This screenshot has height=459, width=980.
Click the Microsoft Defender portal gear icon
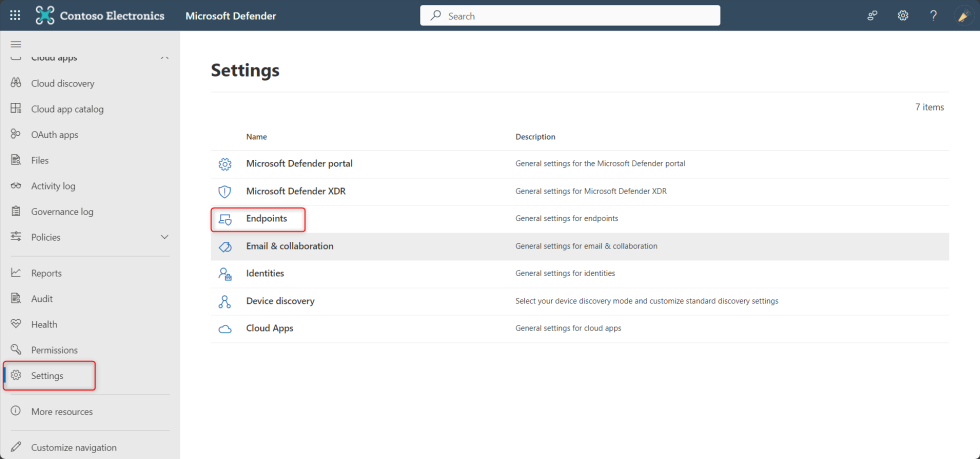tap(225, 164)
